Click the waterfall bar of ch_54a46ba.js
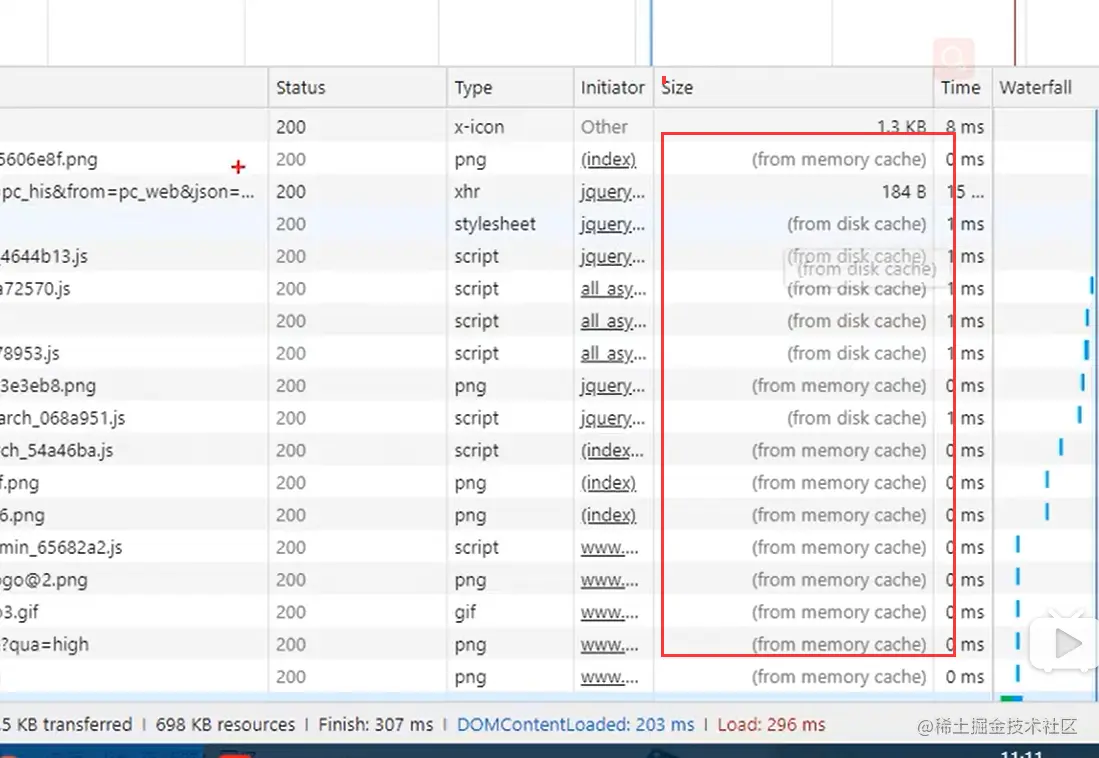Image resolution: width=1099 pixels, height=758 pixels. [x=1061, y=447]
